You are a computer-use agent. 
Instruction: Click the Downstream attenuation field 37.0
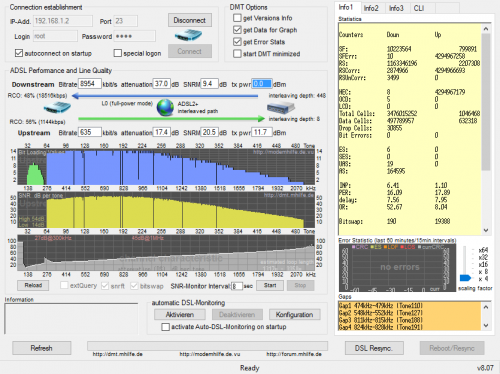[162, 84]
